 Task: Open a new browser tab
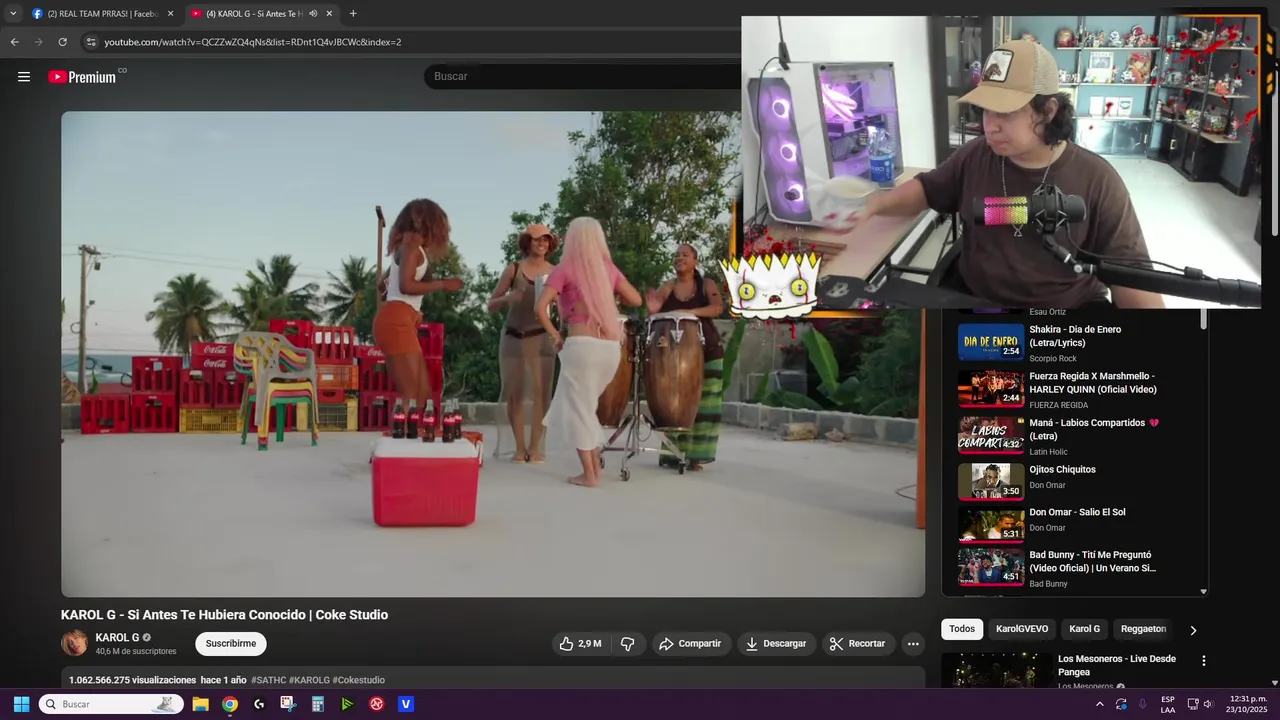tap(353, 14)
